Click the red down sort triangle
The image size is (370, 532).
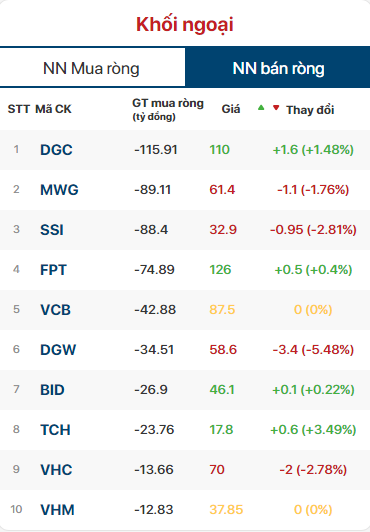point(276,108)
